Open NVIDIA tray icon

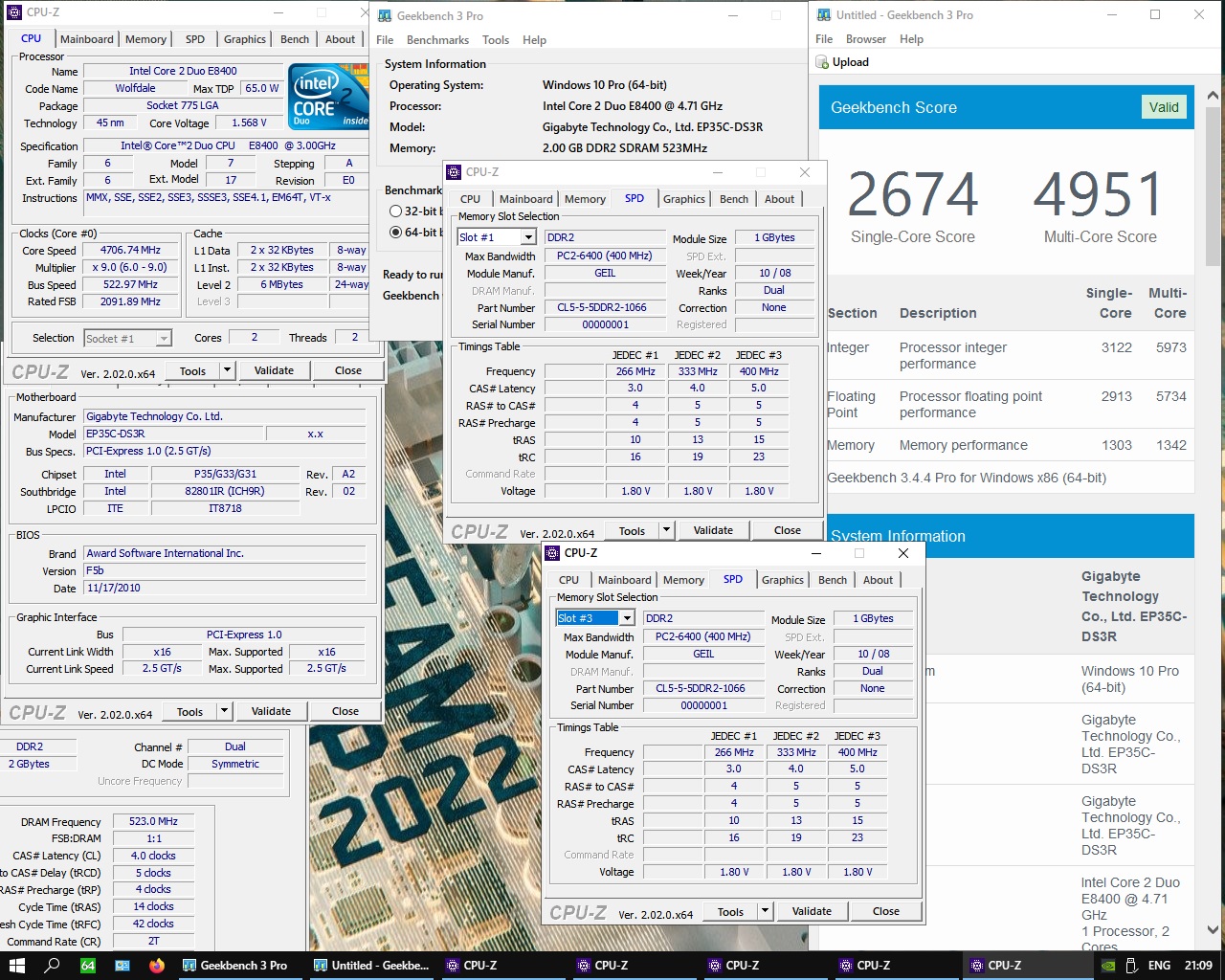pos(1108,965)
